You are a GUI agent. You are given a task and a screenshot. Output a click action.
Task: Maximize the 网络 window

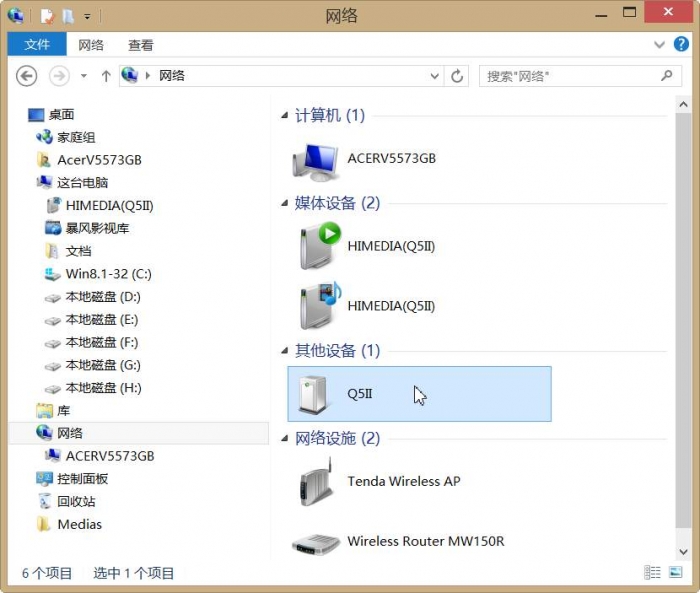629,13
